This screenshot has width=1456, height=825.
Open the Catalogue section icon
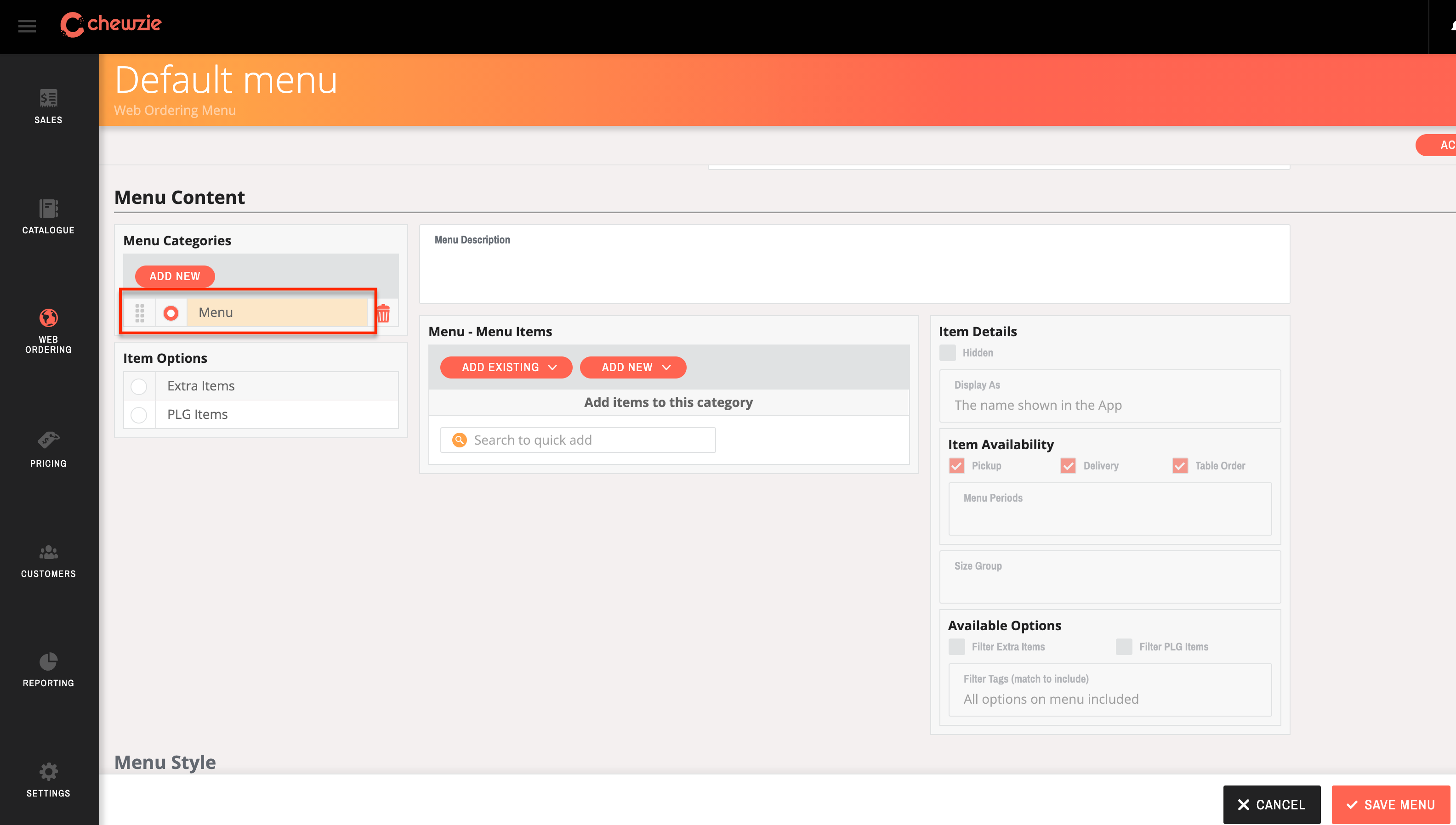[x=48, y=209]
